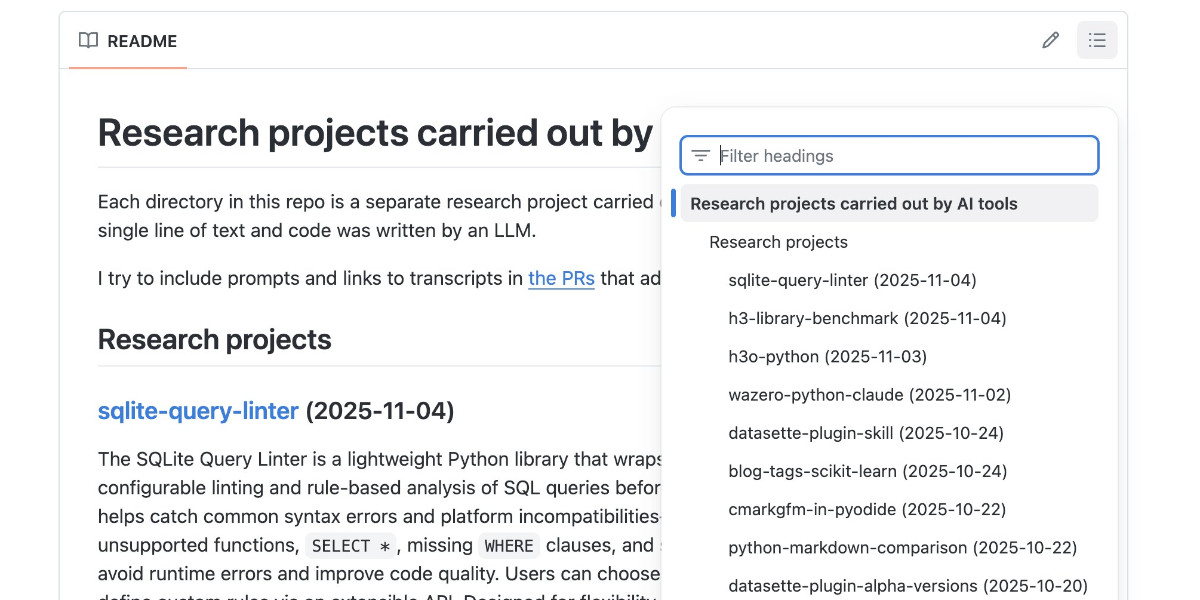Select the 'Research projects' heading entry
The width and height of the screenshot is (1200, 600).
coord(778,242)
